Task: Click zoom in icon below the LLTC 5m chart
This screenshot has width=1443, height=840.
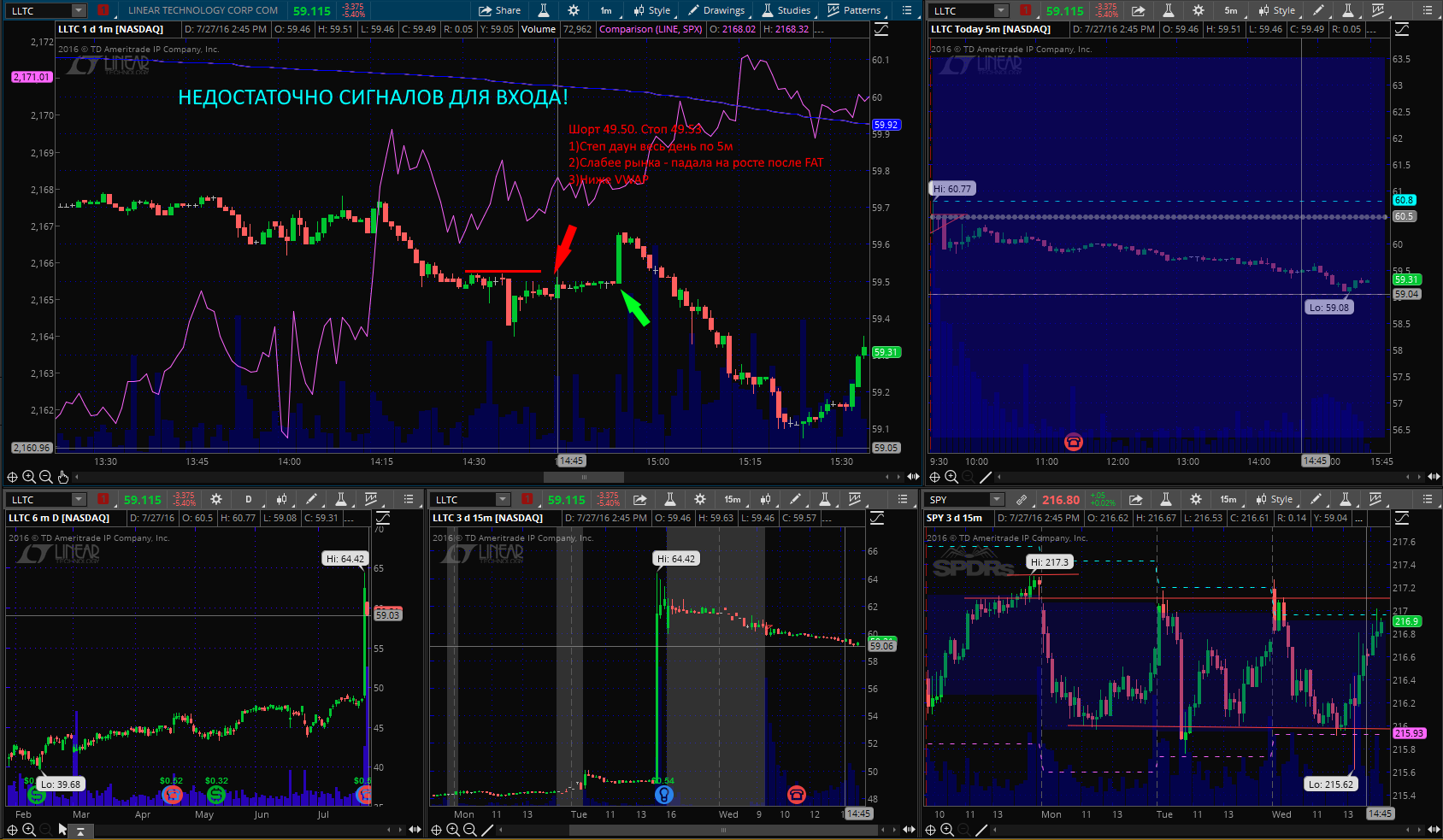Action: [x=951, y=477]
